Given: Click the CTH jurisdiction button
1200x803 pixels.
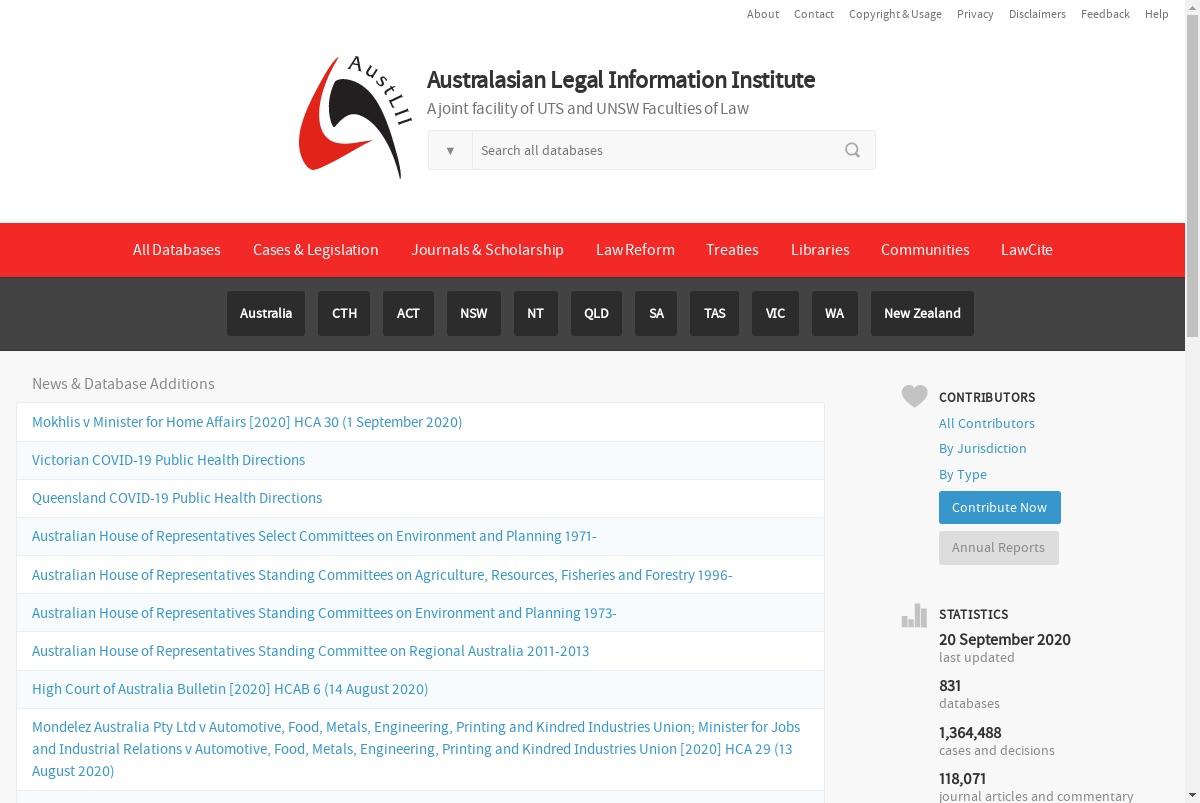Looking at the screenshot, I should [344, 313].
